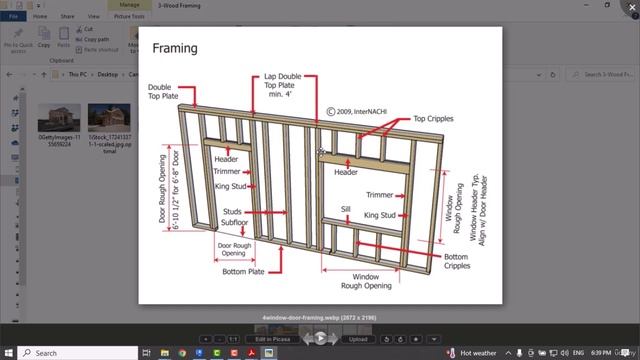Set zoom to actual size 1:1
640x360 pixels.
coord(233,339)
